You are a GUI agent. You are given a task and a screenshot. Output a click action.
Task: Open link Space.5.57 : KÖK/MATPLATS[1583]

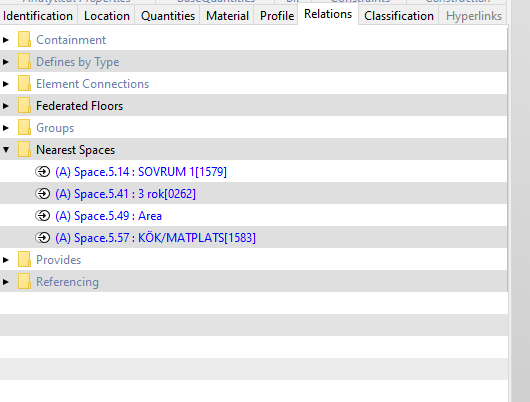coord(155,238)
